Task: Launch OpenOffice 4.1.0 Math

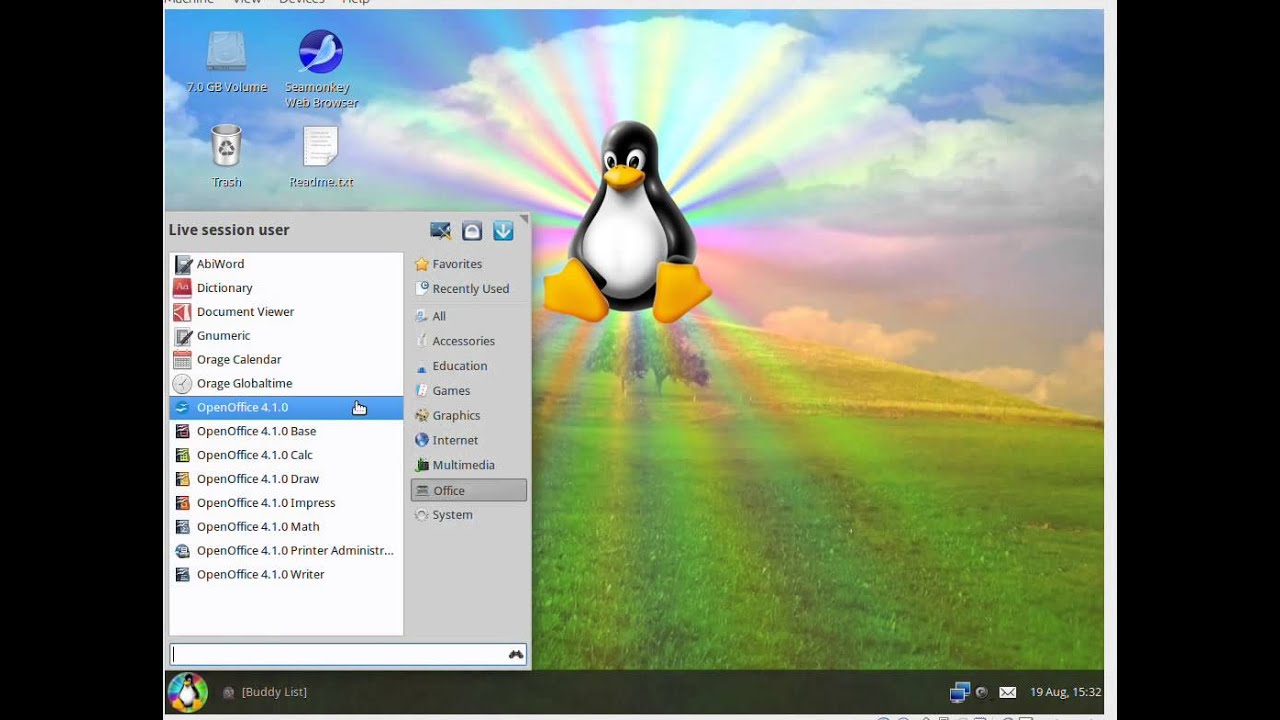Action: [x=286, y=527]
